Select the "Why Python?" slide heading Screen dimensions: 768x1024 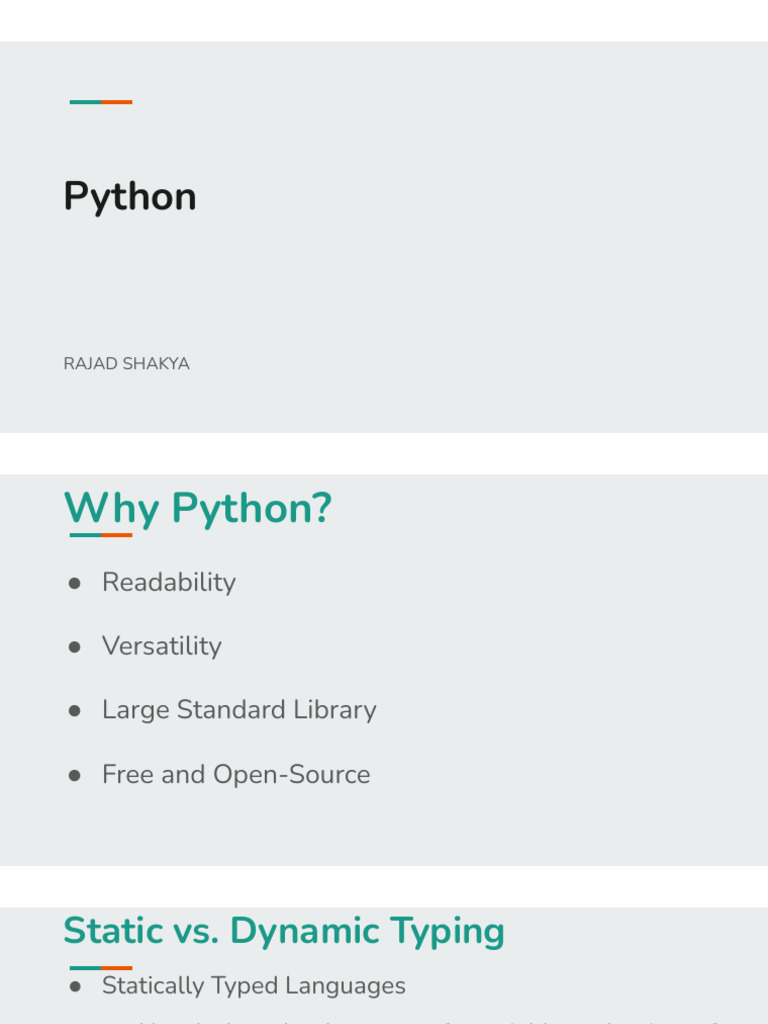tap(197, 509)
